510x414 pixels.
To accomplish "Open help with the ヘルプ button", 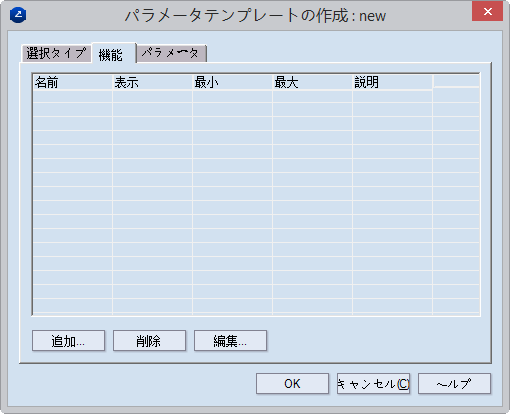I will pyautogui.click(x=454, y=384).
